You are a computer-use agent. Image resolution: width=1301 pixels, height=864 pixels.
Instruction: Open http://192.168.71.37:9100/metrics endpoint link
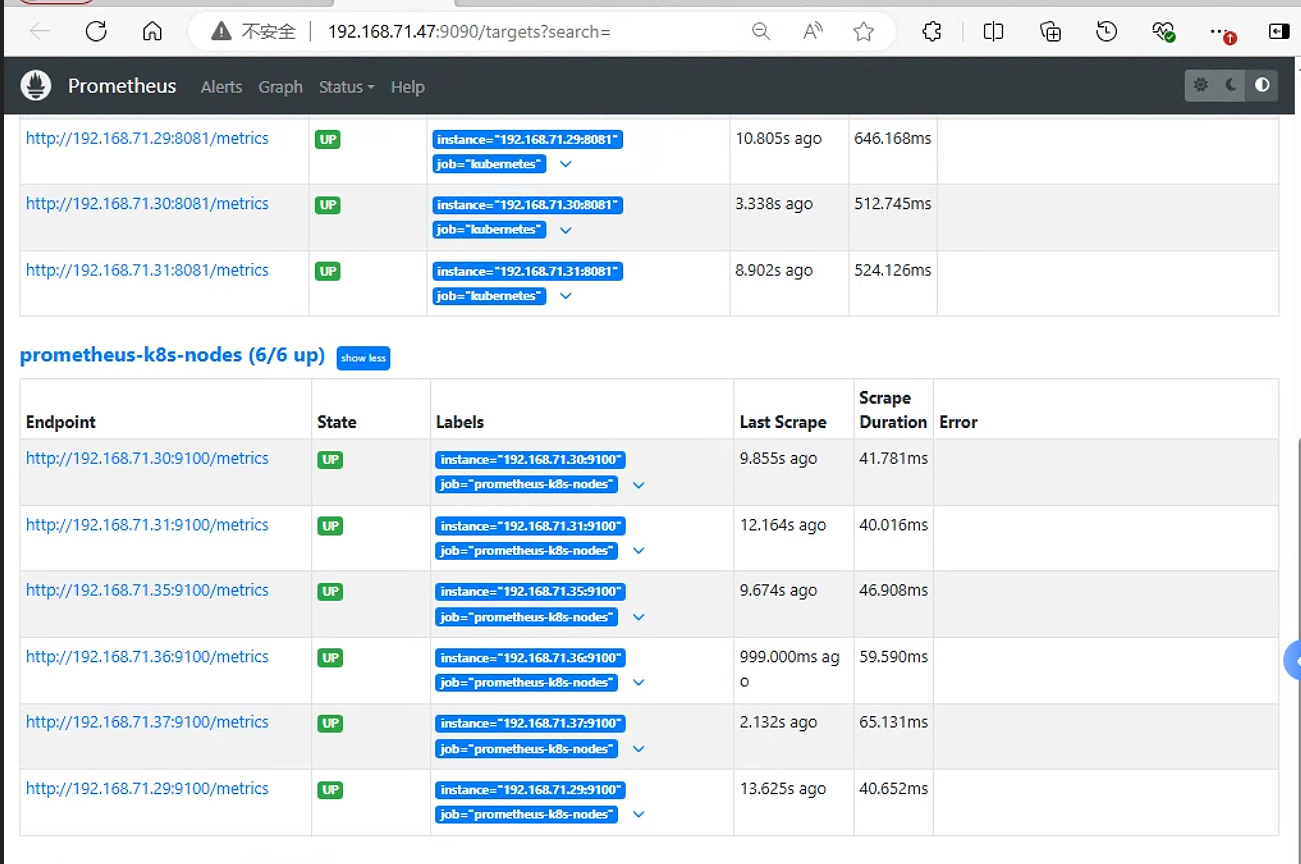click(147, 722)
